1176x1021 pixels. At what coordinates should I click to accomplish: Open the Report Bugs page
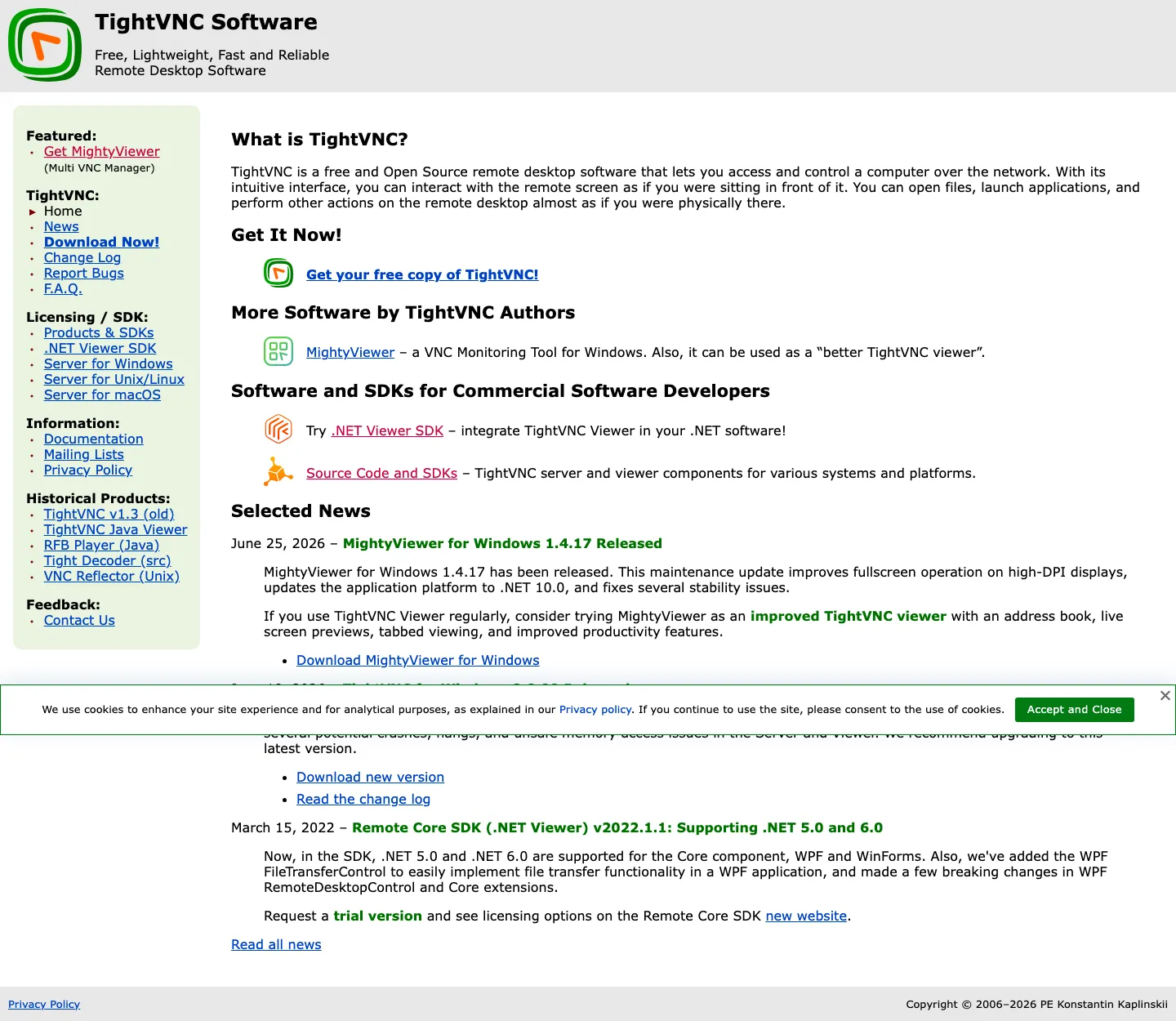click(x=84, y=273)
